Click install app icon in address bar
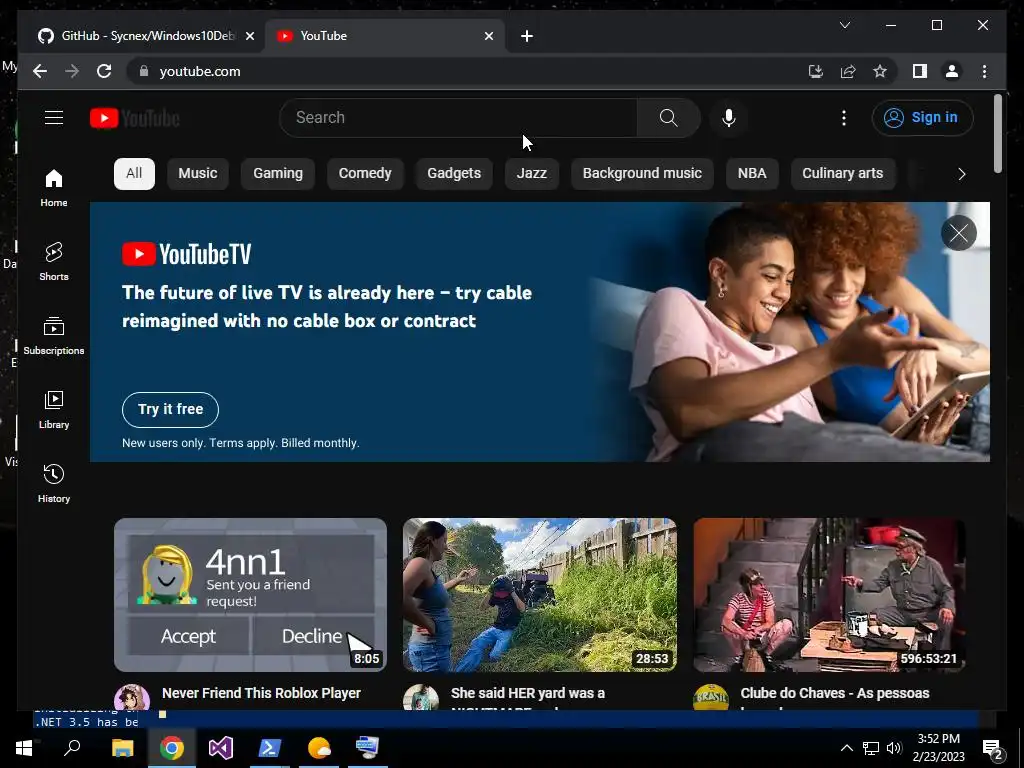Image resolution: width=1024 pixels, height=768 pixels. (816, 71)
